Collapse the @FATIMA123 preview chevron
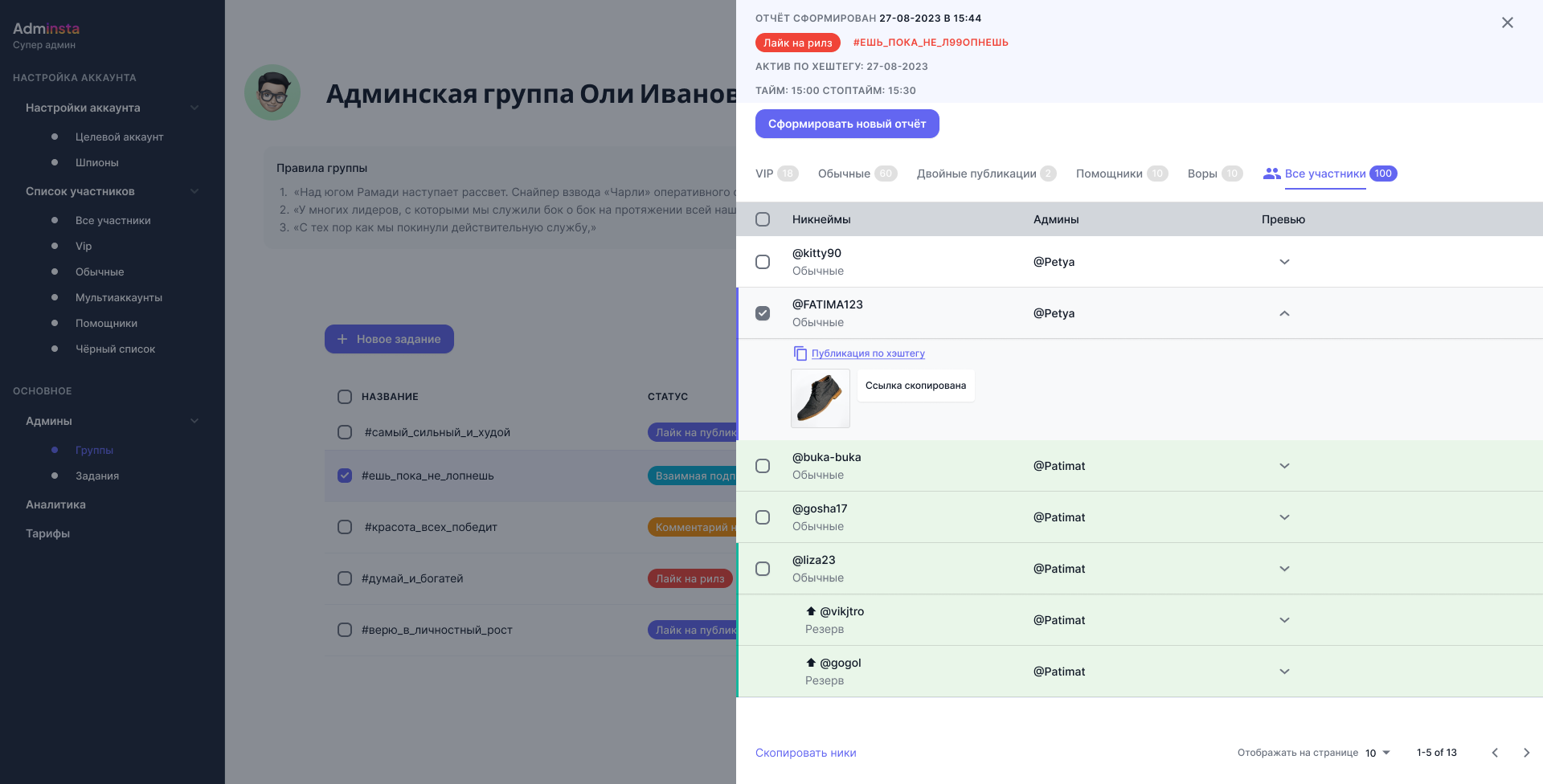The image size is (1543, 784). (x=1284, y=313)
